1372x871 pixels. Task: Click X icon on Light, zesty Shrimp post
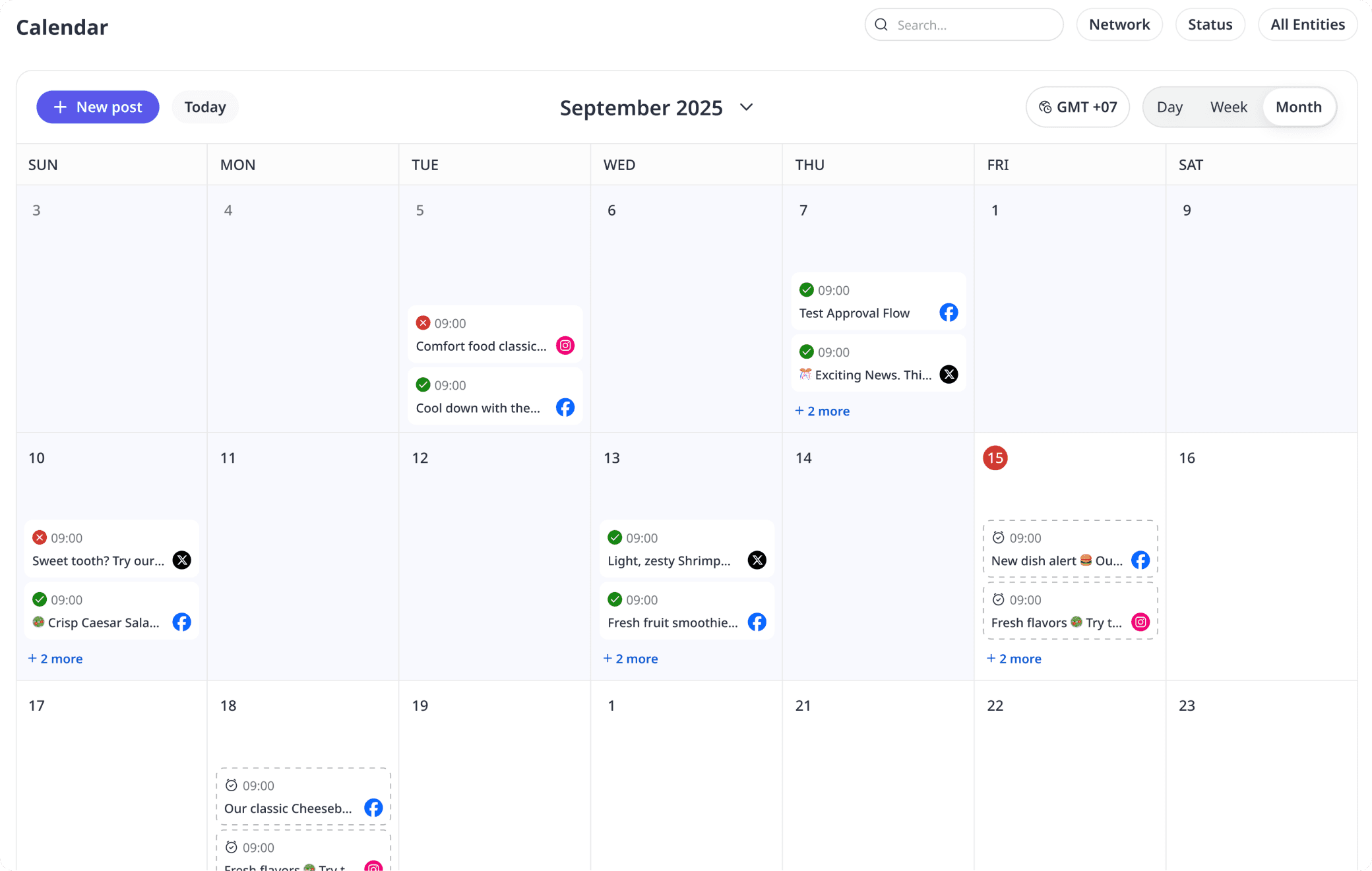coord(757,560)
